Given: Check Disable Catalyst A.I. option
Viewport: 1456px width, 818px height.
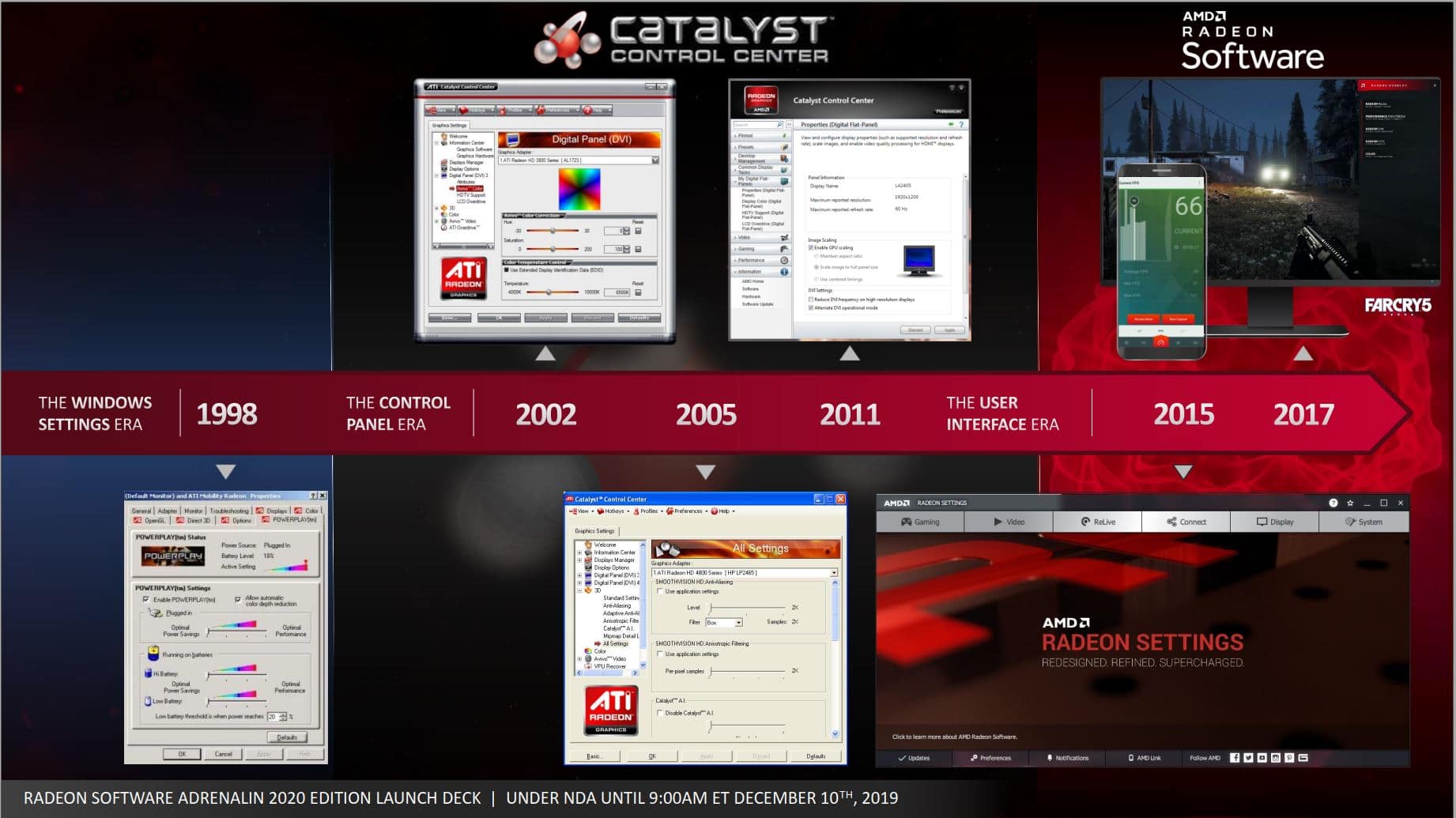Looking at the screenshot, I should click(660, 713).
